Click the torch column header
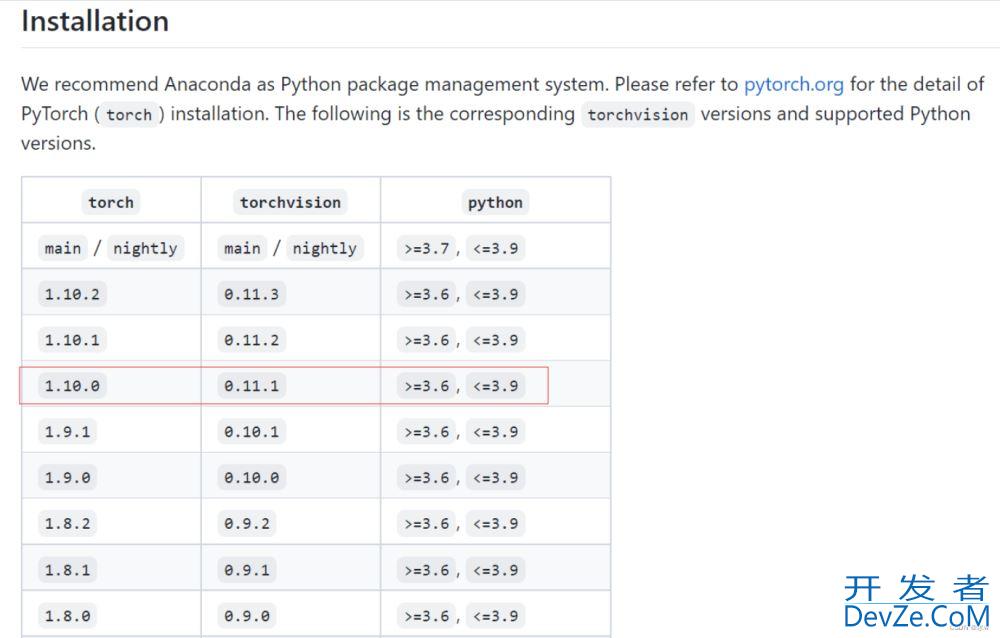1000x638 pixels. pyautogui.click(x=111, y=202)
